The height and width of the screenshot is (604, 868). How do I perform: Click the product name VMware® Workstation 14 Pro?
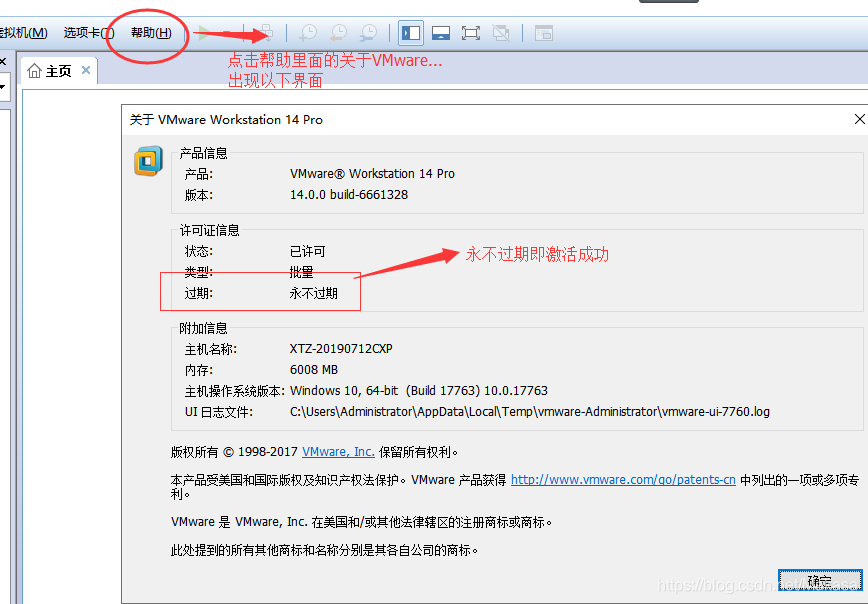pos(372,174)
